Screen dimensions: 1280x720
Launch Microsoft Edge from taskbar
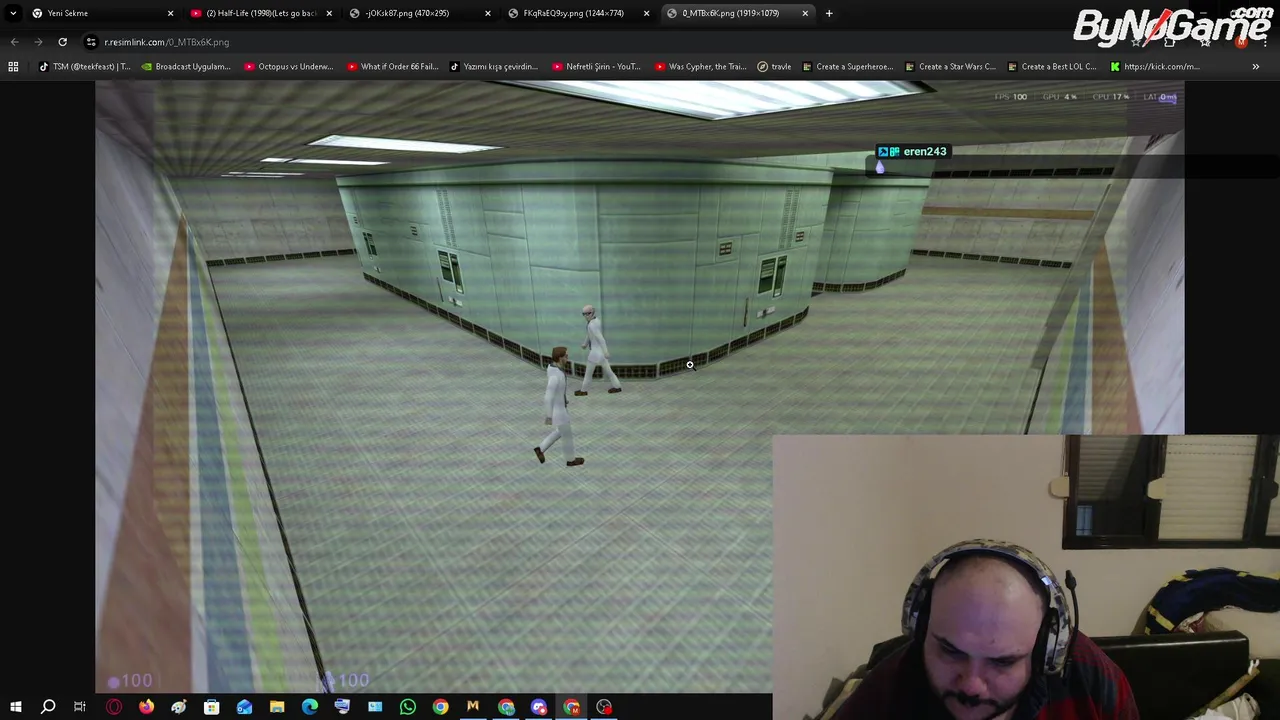[x=310, y=707]
